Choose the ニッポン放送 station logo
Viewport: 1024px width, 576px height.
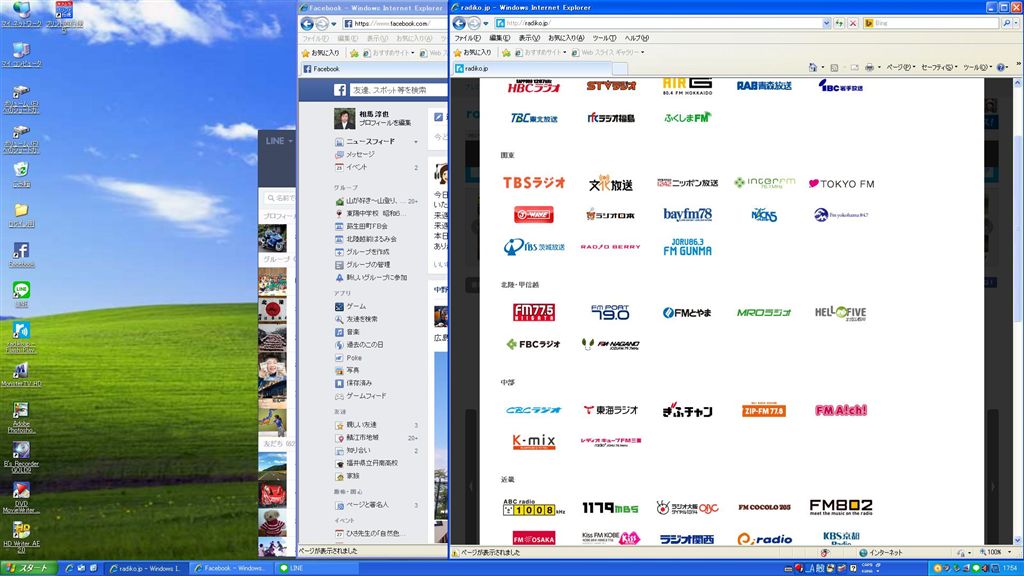687,183
